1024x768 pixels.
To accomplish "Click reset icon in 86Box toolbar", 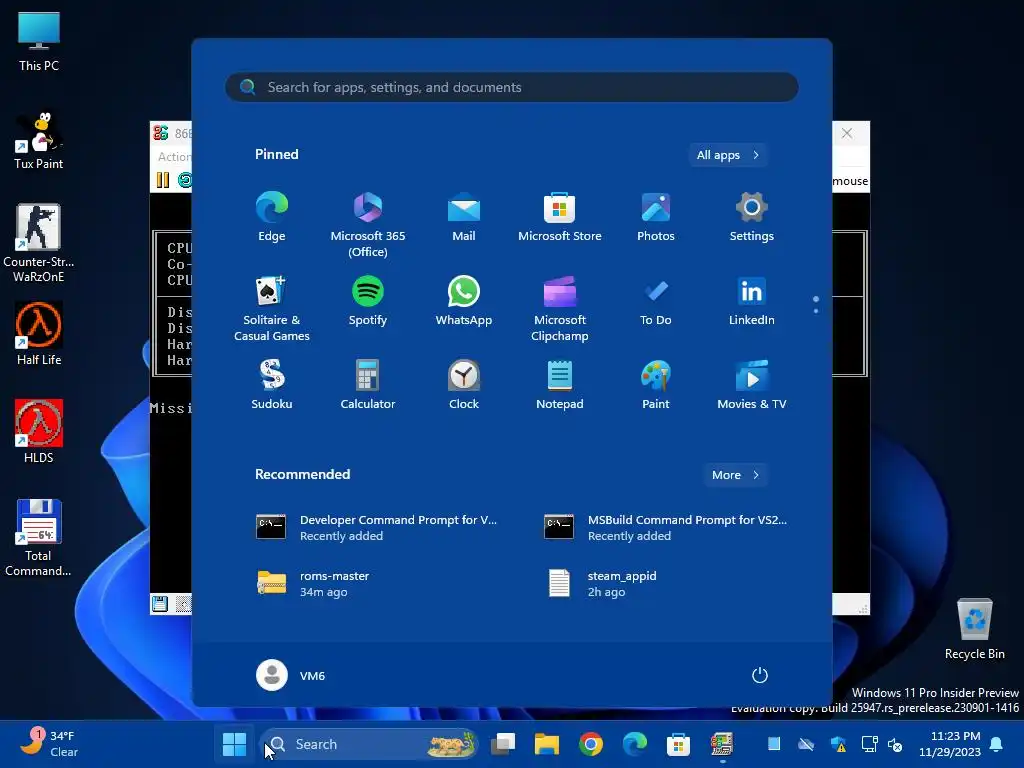I will click(185, 180).
